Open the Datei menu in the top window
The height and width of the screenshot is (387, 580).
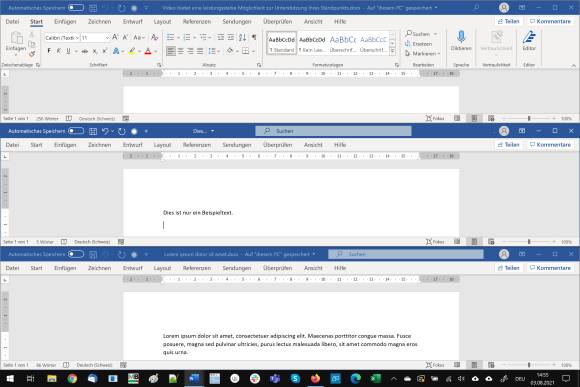12,21
